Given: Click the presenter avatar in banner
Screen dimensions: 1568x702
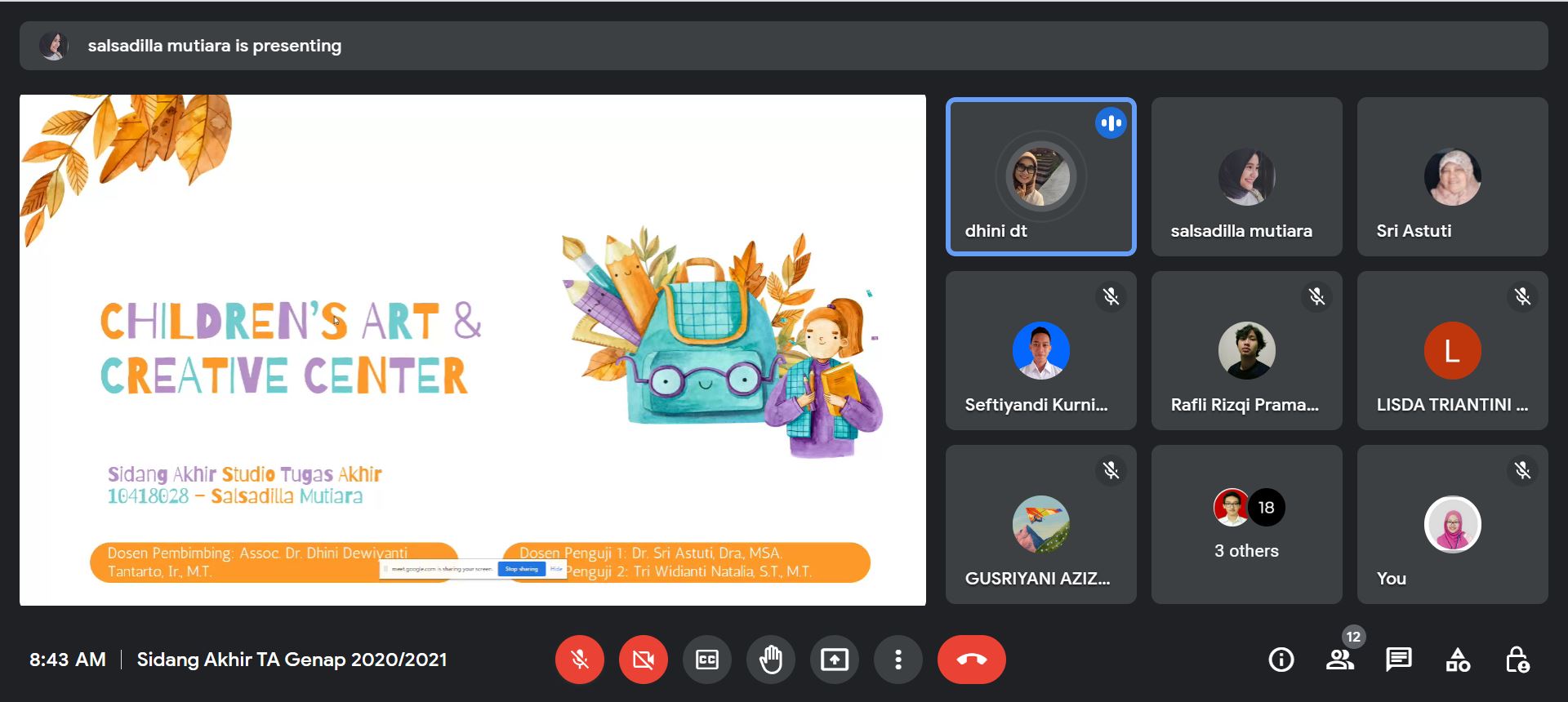Looking at the screenshot, I should coord(54,46).
